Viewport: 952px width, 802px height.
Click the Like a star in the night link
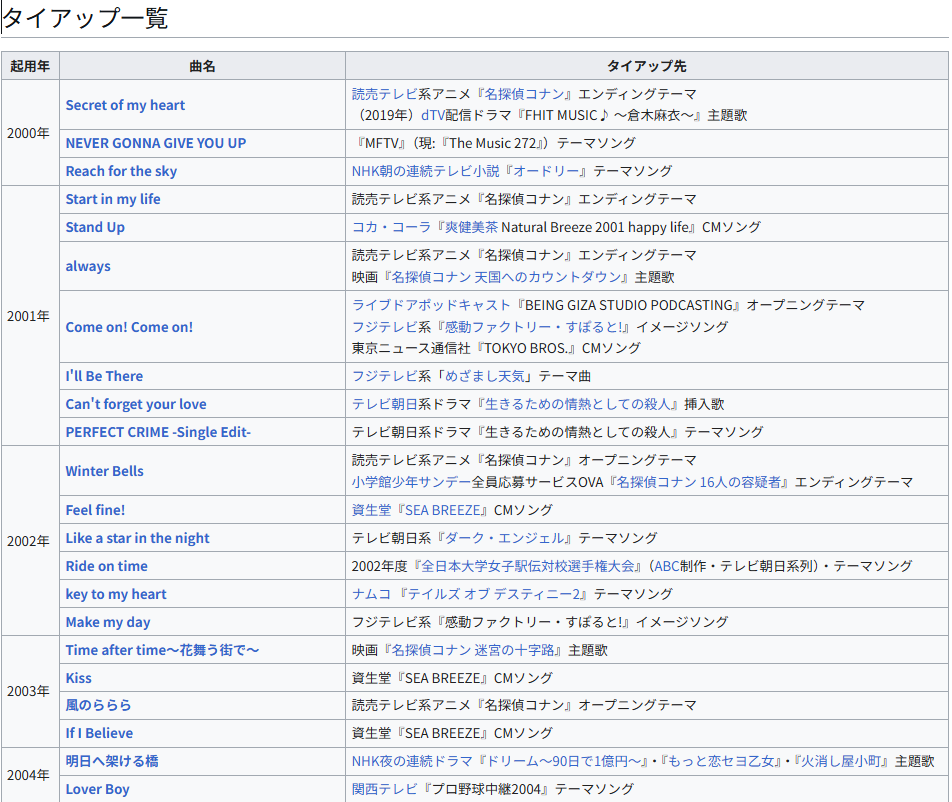(137, 538)
